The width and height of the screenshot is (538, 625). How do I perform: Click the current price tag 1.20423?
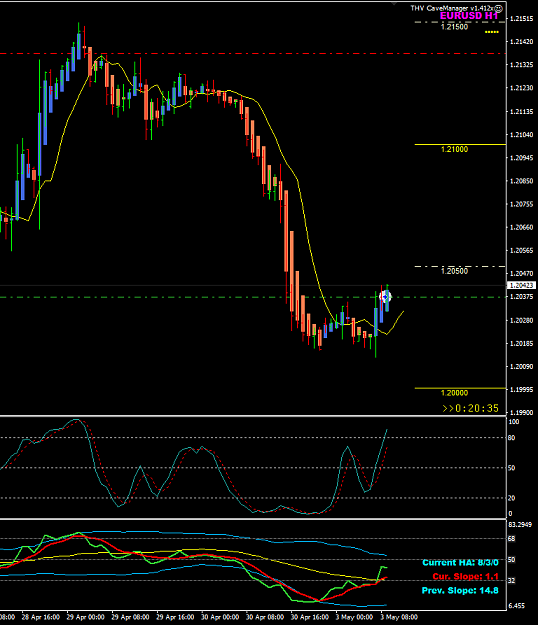pos(522,285)
